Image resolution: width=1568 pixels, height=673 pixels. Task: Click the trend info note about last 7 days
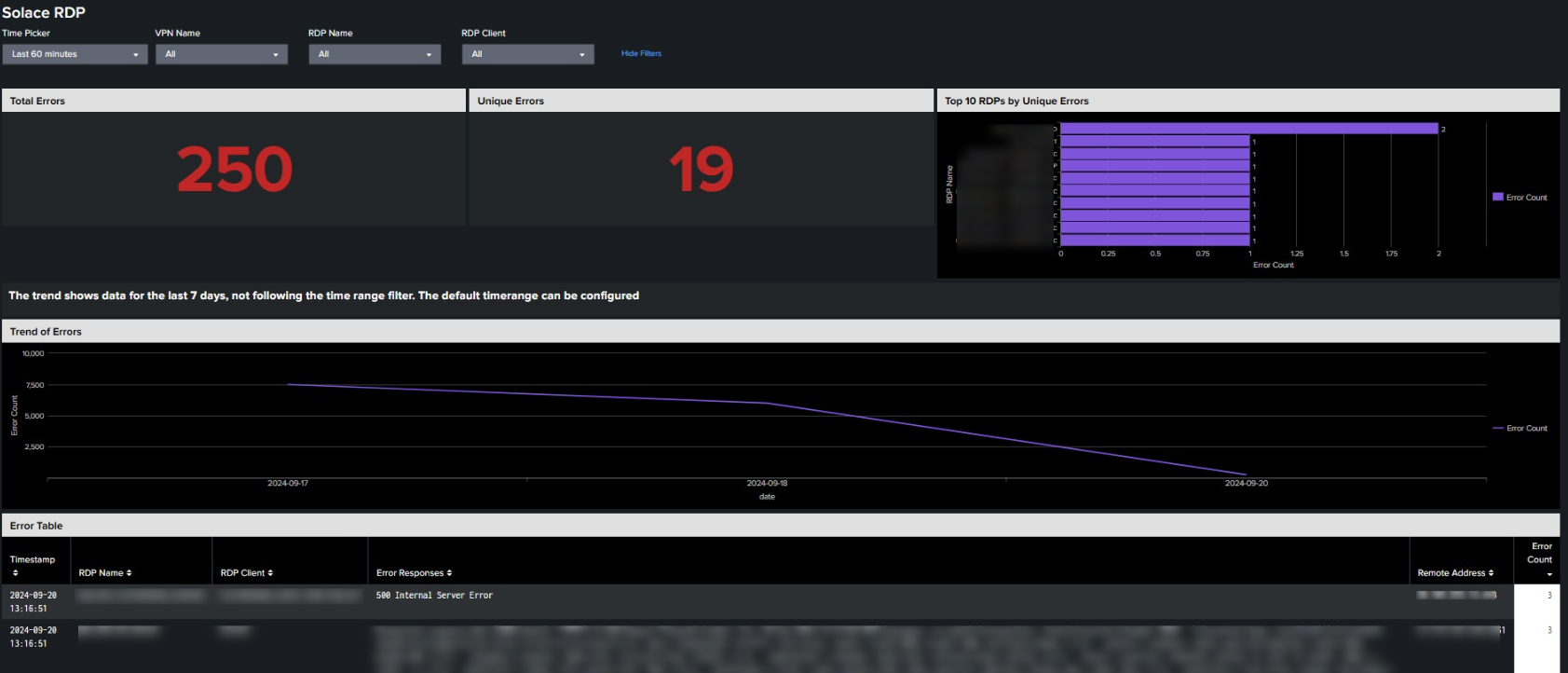323,295
